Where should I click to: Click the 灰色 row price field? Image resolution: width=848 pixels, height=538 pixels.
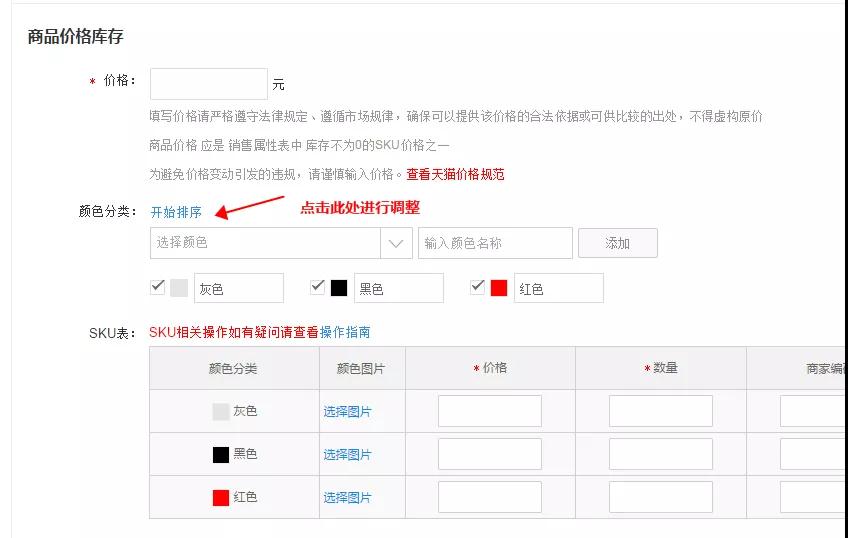click(x=490, y=411)
